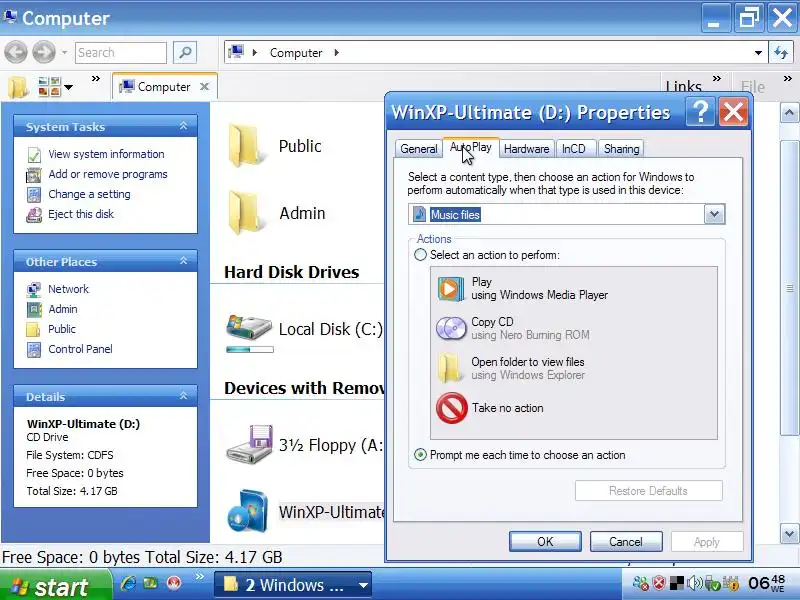Click Cancel in Properties dialog

[626, 542]
